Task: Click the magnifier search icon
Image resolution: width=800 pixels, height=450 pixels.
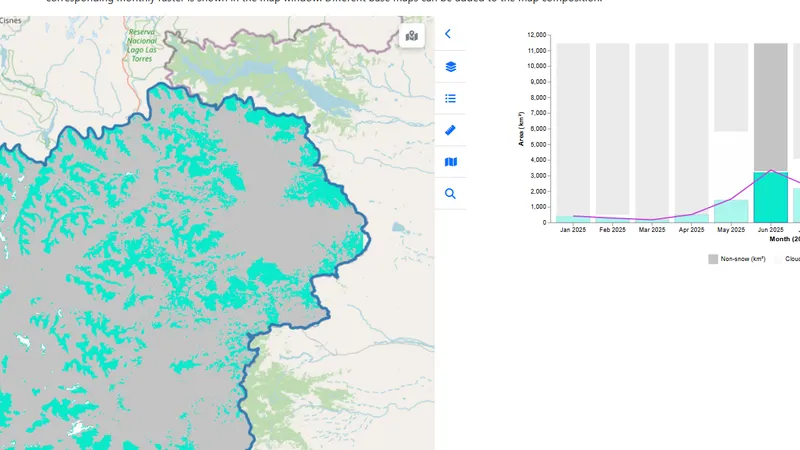Action: (450, 194)
